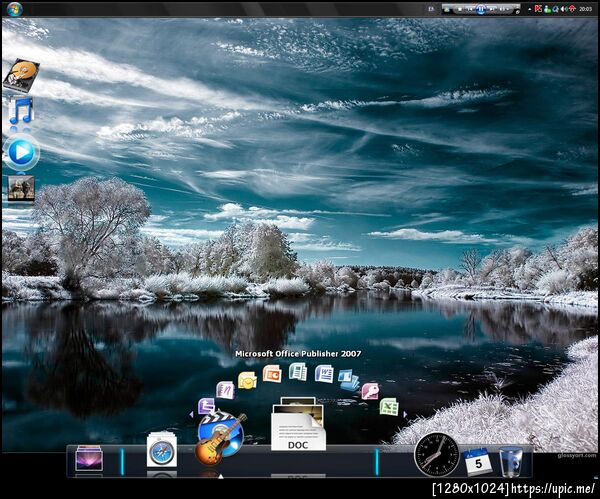Open the GarageBand guitar dock icon
The image size is (600, 499).
[220, 437]
